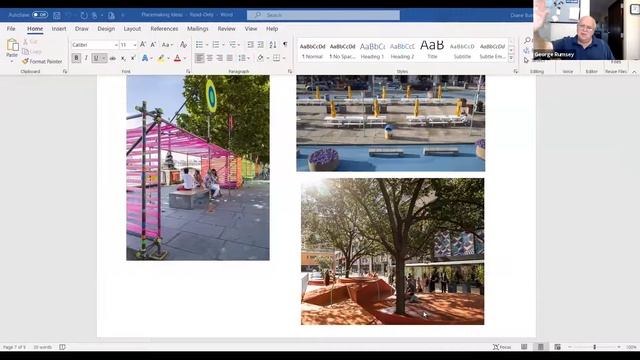Apply the Title style
Image resolution: width=640 pixels, height=360 pixels.
click(x=432, y=51)
